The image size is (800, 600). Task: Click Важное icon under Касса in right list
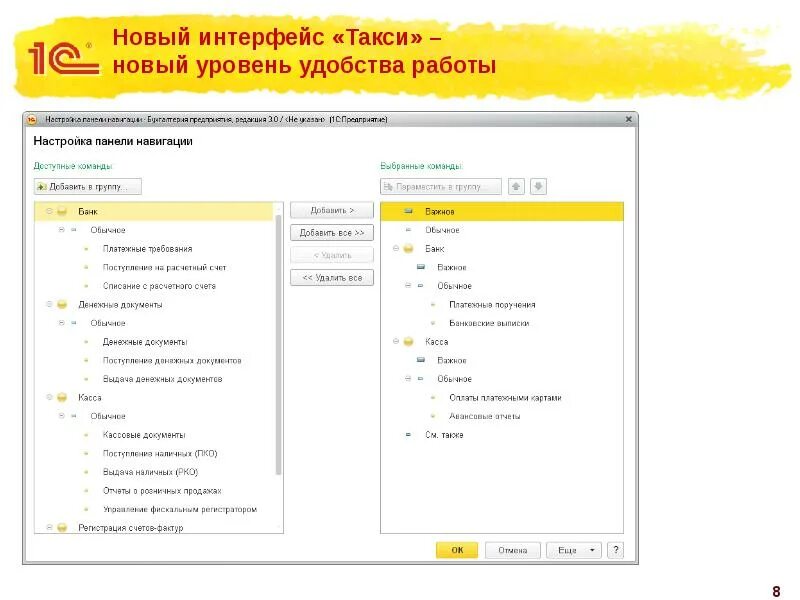tap(420, 360)
